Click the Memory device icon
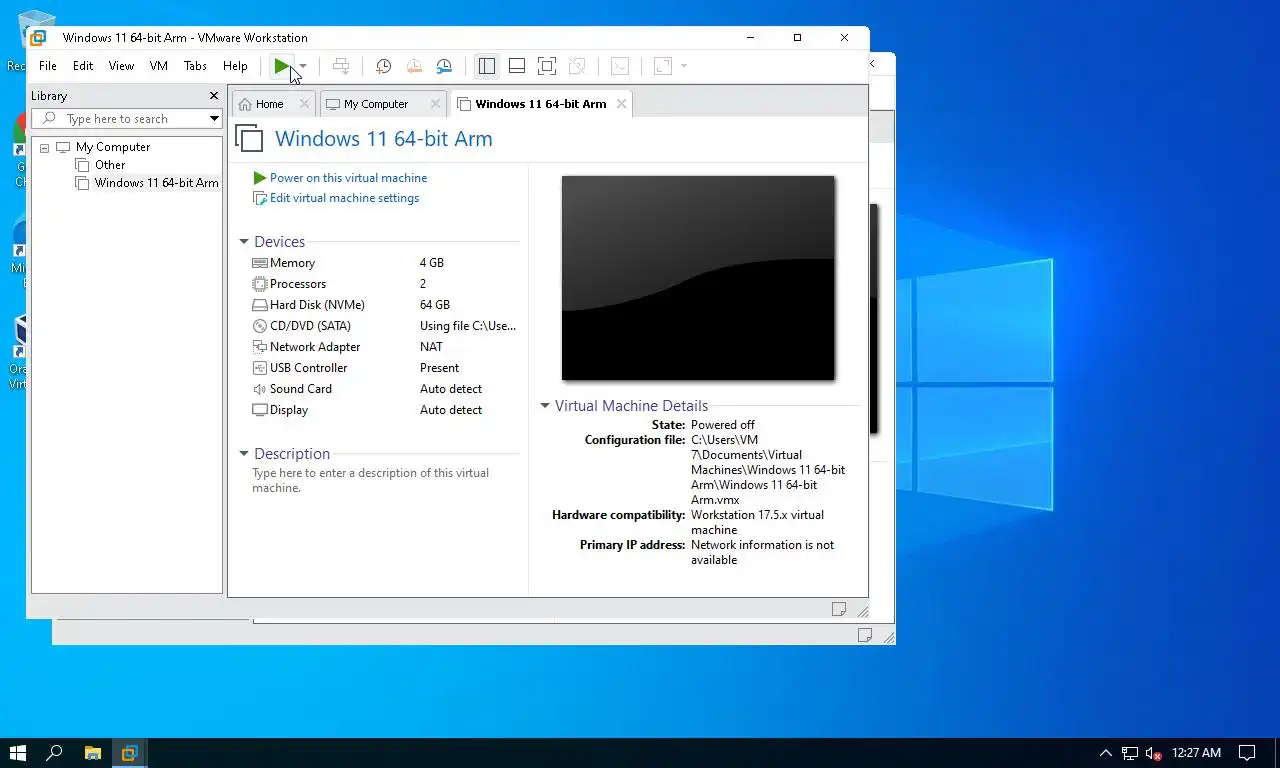This screenshot has width=1280, height=768. click(260, 263)
